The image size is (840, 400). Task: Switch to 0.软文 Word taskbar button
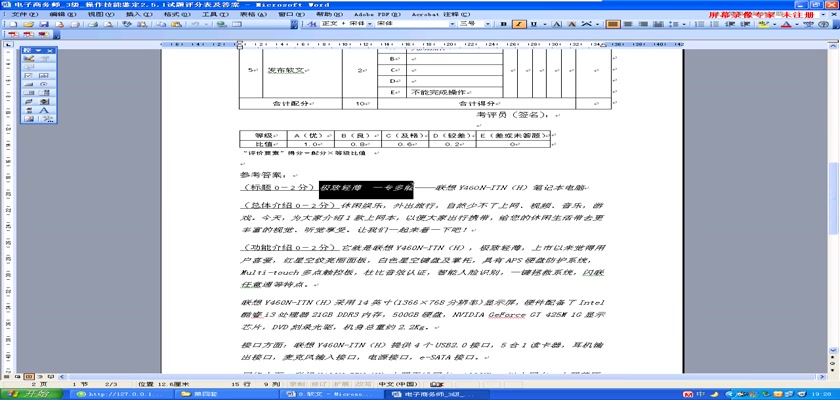click(331, 394)
